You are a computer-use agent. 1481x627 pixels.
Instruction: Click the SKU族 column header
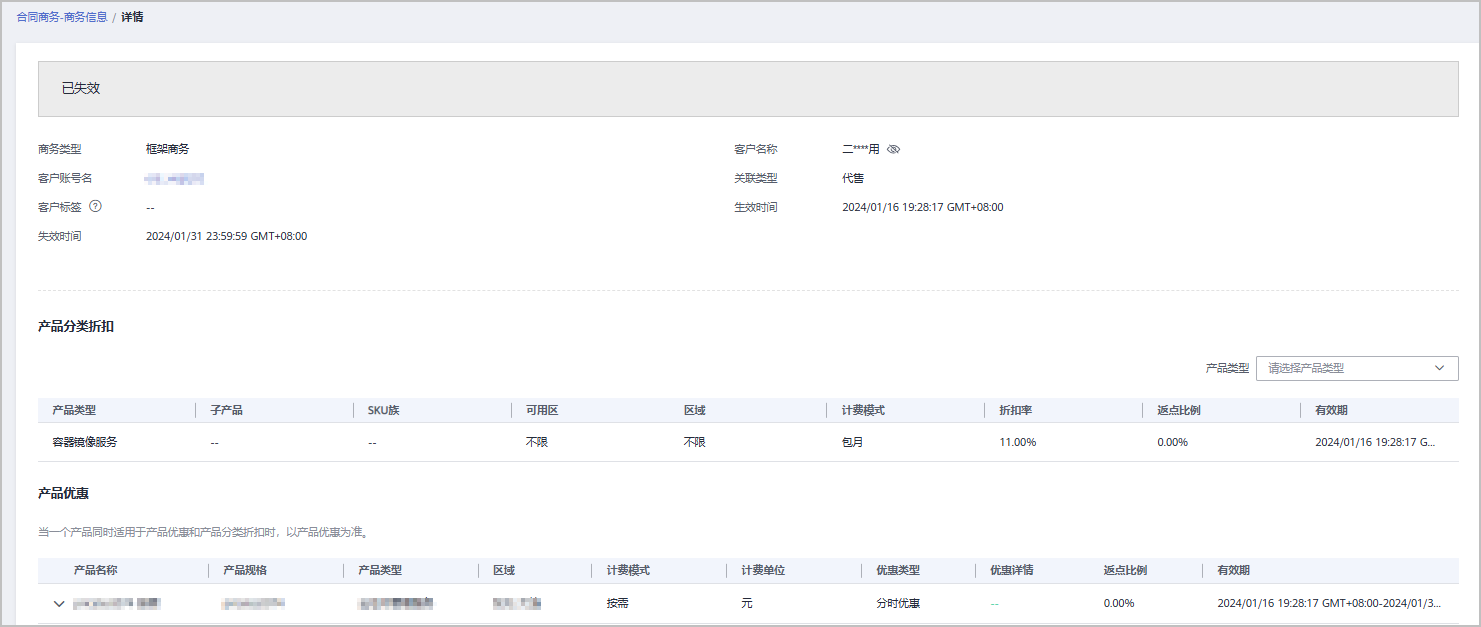click(x=383, y=410)
